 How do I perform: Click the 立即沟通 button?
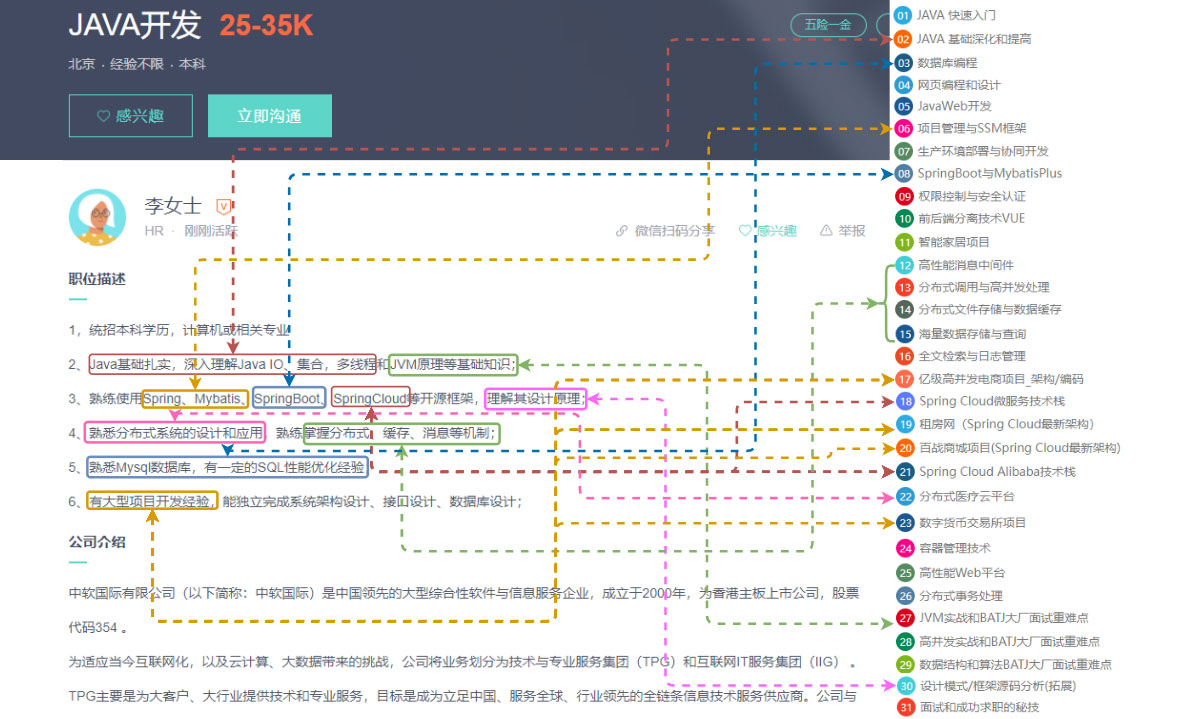tap(269, 116)
